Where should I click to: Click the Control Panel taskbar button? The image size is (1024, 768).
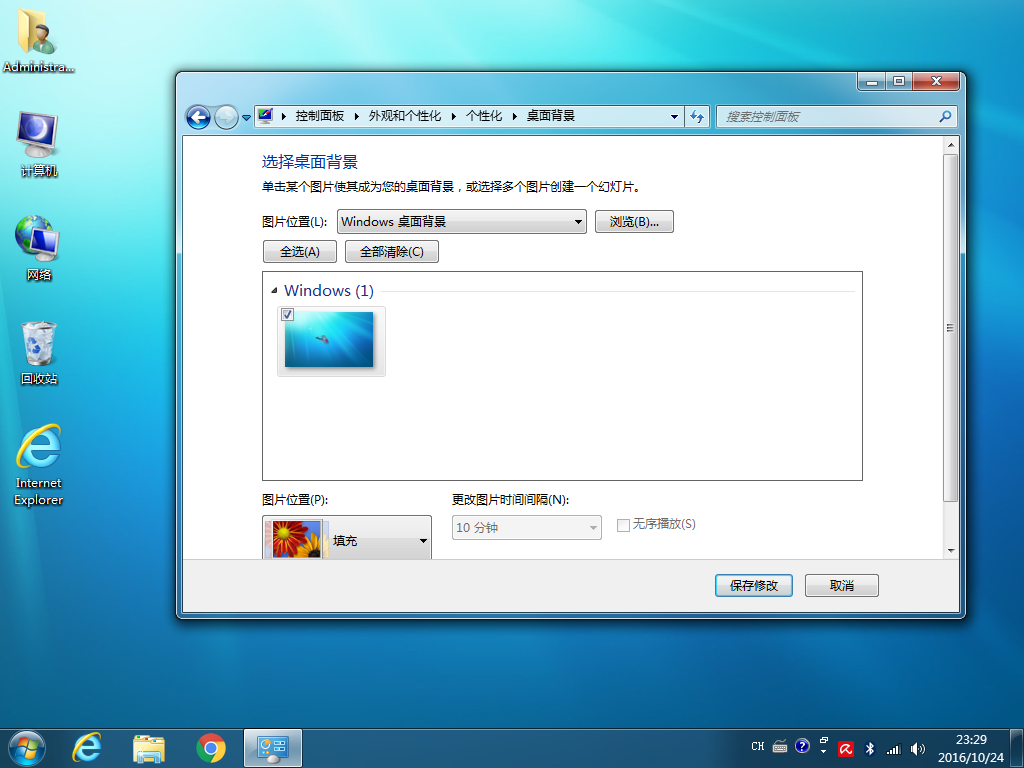[x=273, y=748]
